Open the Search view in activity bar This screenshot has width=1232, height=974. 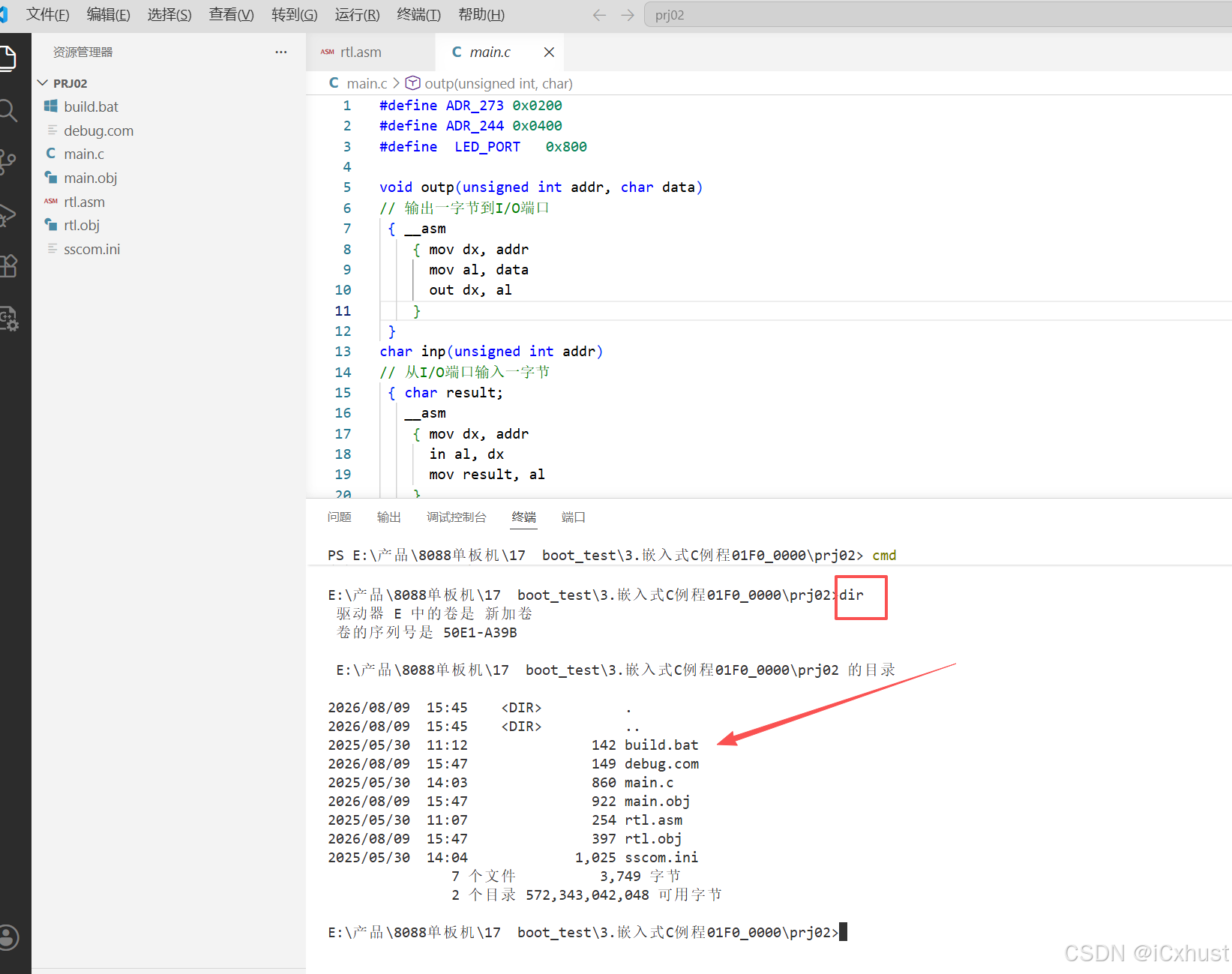coord(7,110)
